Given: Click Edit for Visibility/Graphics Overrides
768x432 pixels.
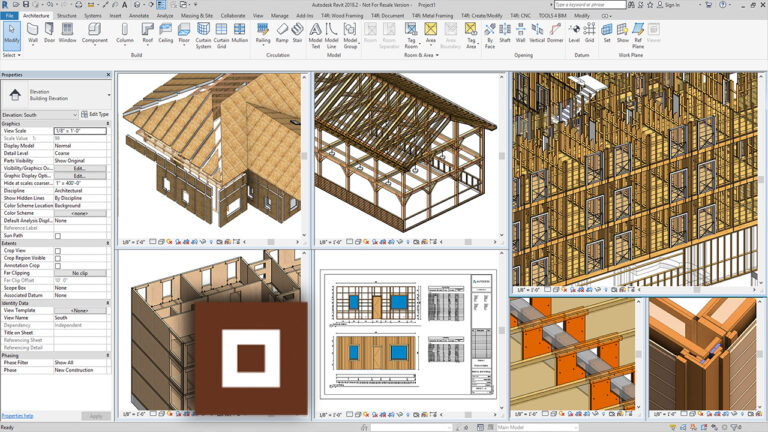Looking at the screenshot, I should coord(80,168).
